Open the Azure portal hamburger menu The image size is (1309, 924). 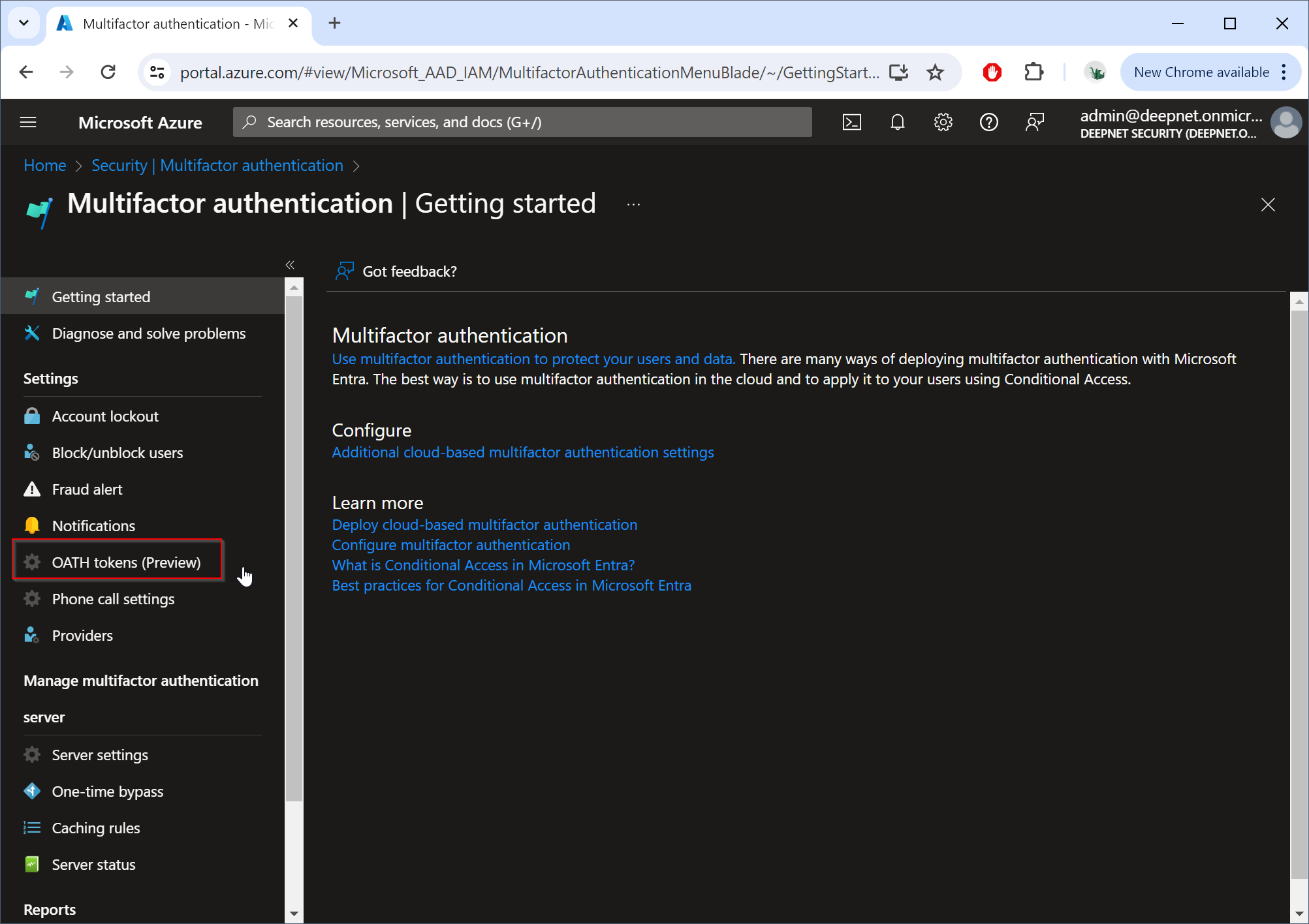pos(28,122)
